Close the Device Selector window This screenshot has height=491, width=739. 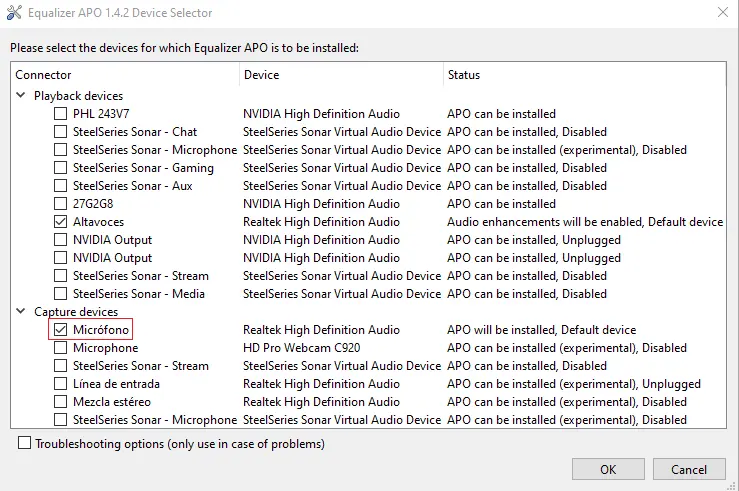click(x=723, y=12)
